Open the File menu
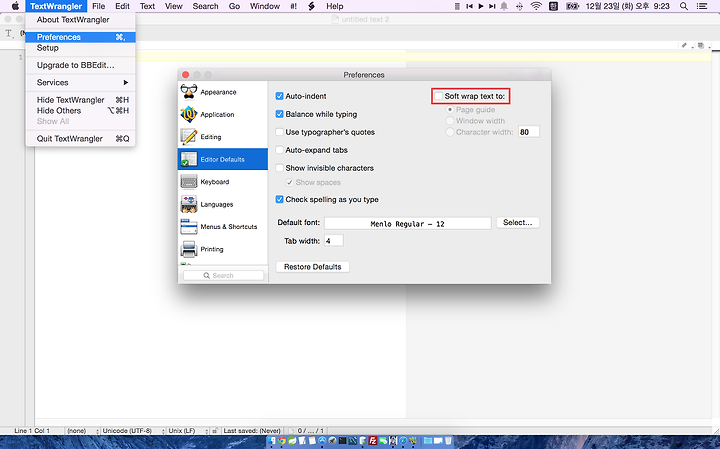720x449 pixels. point(98,6)
